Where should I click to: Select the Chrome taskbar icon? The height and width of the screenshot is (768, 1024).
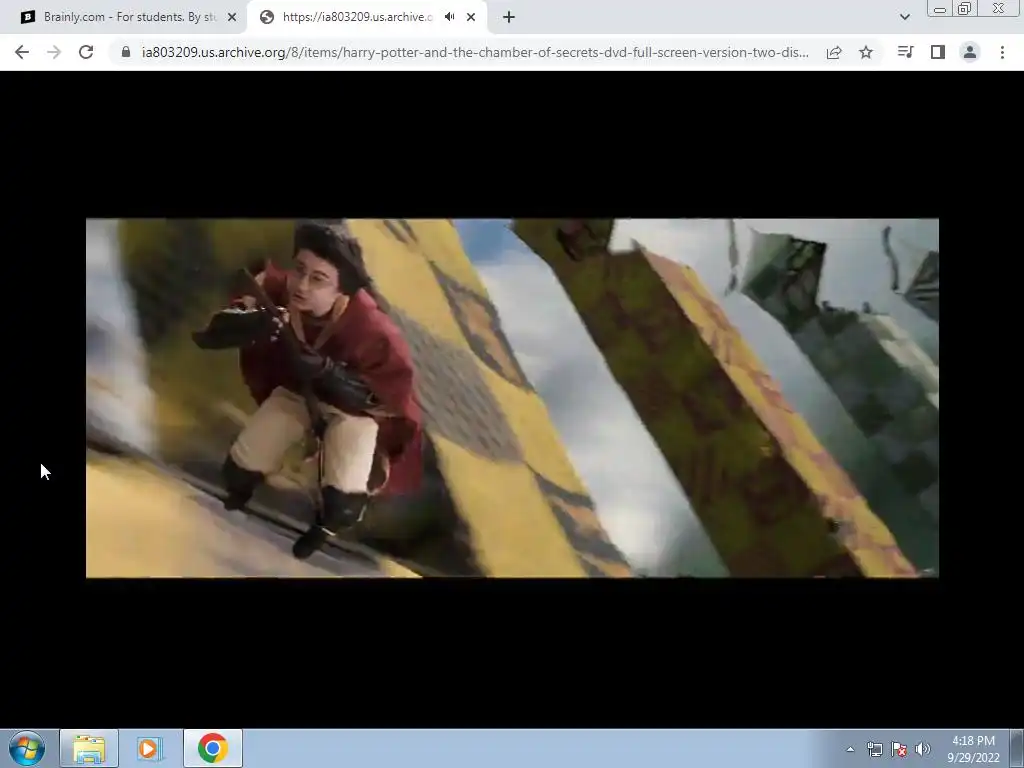[x=213, y=748]
